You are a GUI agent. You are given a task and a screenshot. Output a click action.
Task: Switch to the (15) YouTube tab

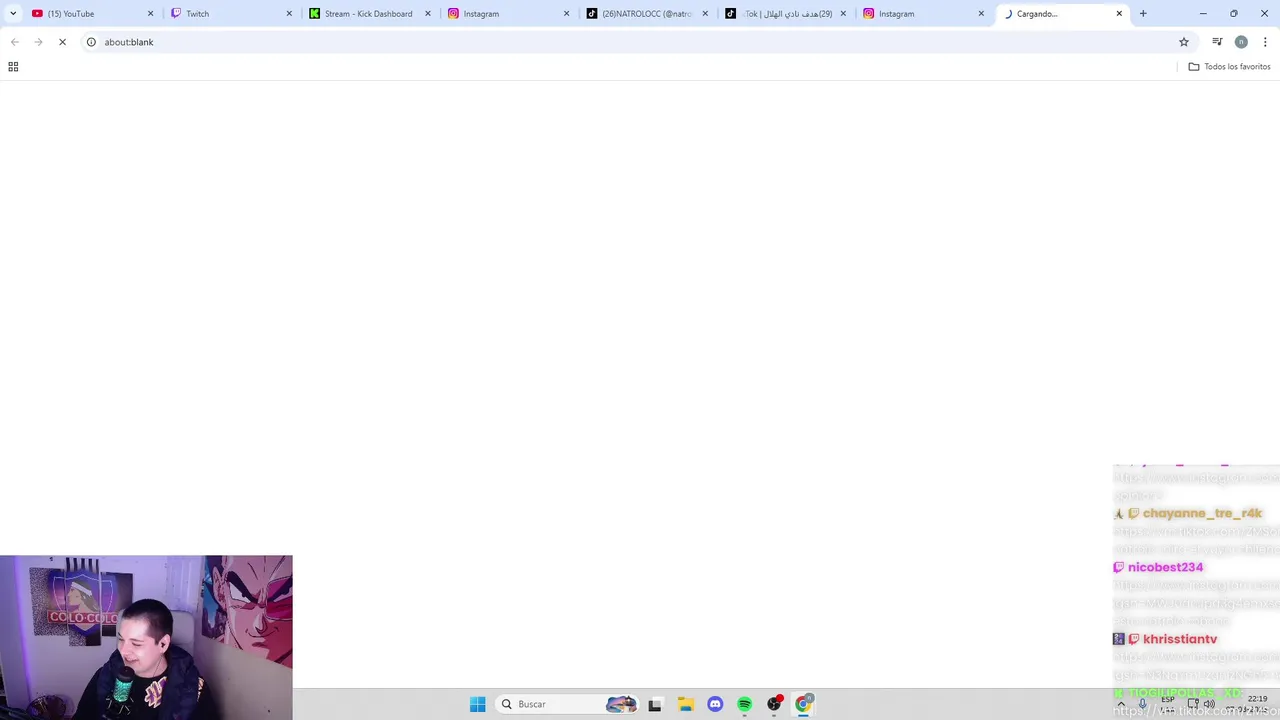click(x=92, y=14)
